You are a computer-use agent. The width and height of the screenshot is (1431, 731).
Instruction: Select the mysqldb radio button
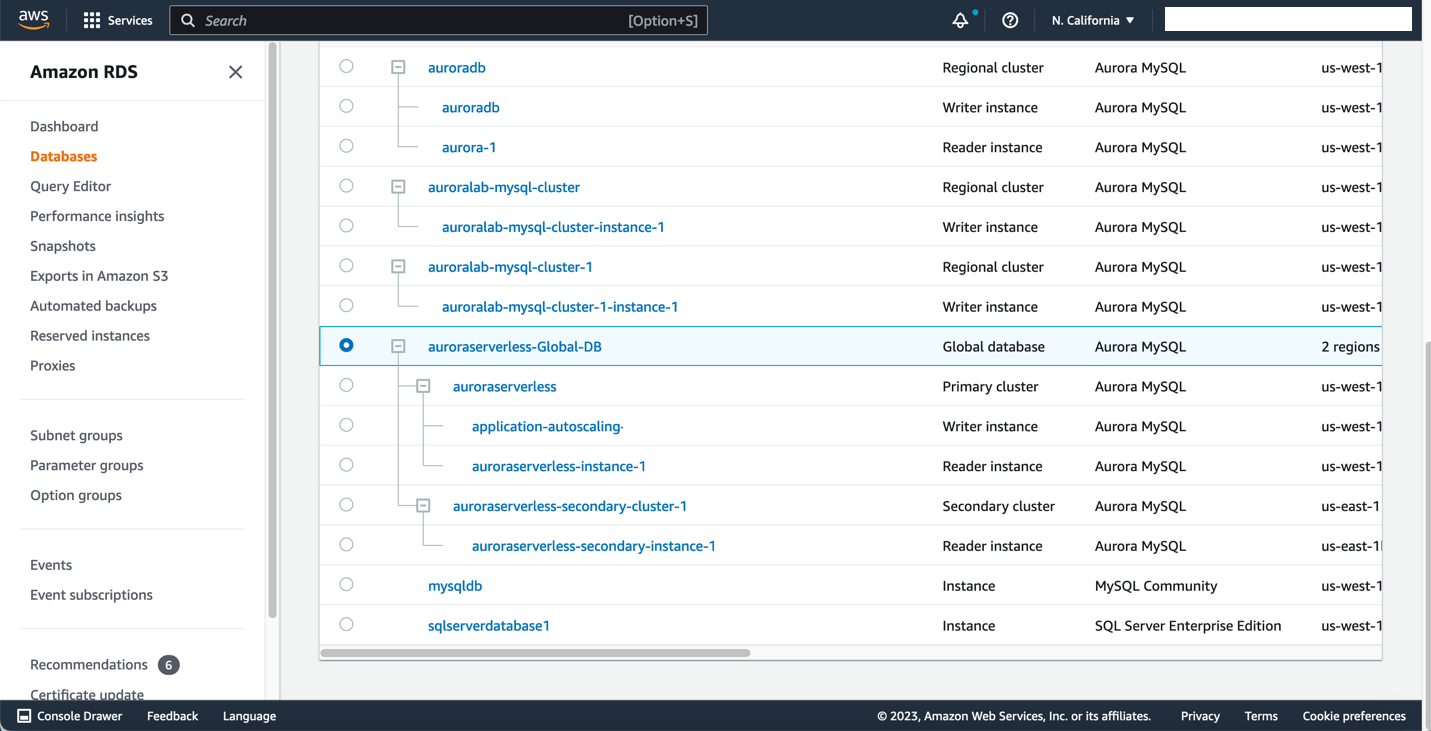click(x=346, y=584)
